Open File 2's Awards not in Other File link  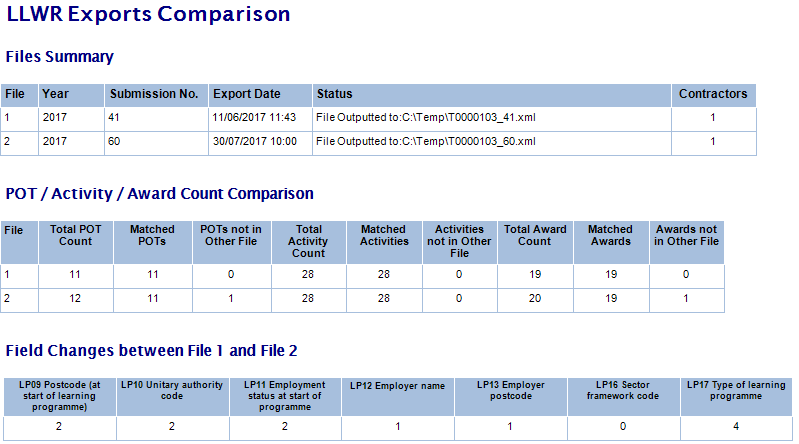tap(686, 300)
